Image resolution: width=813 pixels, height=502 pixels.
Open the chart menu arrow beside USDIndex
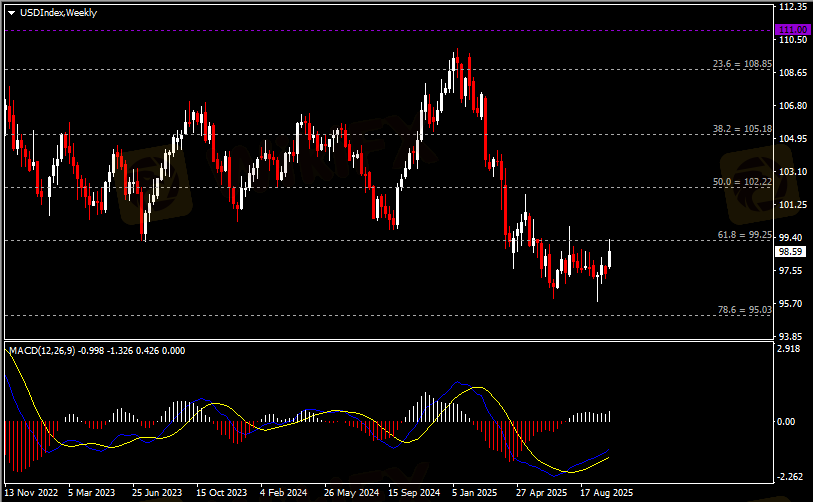pos(11,12)
